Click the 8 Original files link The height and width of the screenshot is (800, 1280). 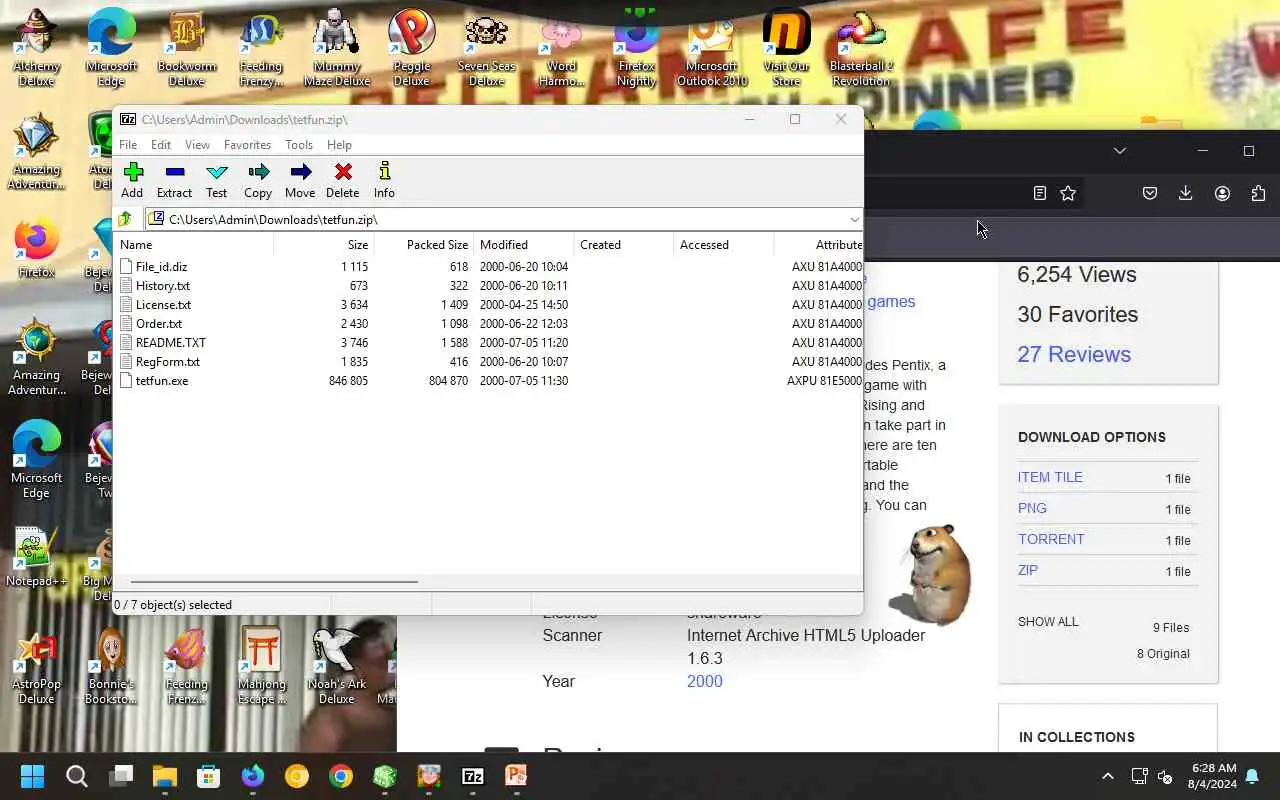pyautogui.click(x=1163, y=653)
